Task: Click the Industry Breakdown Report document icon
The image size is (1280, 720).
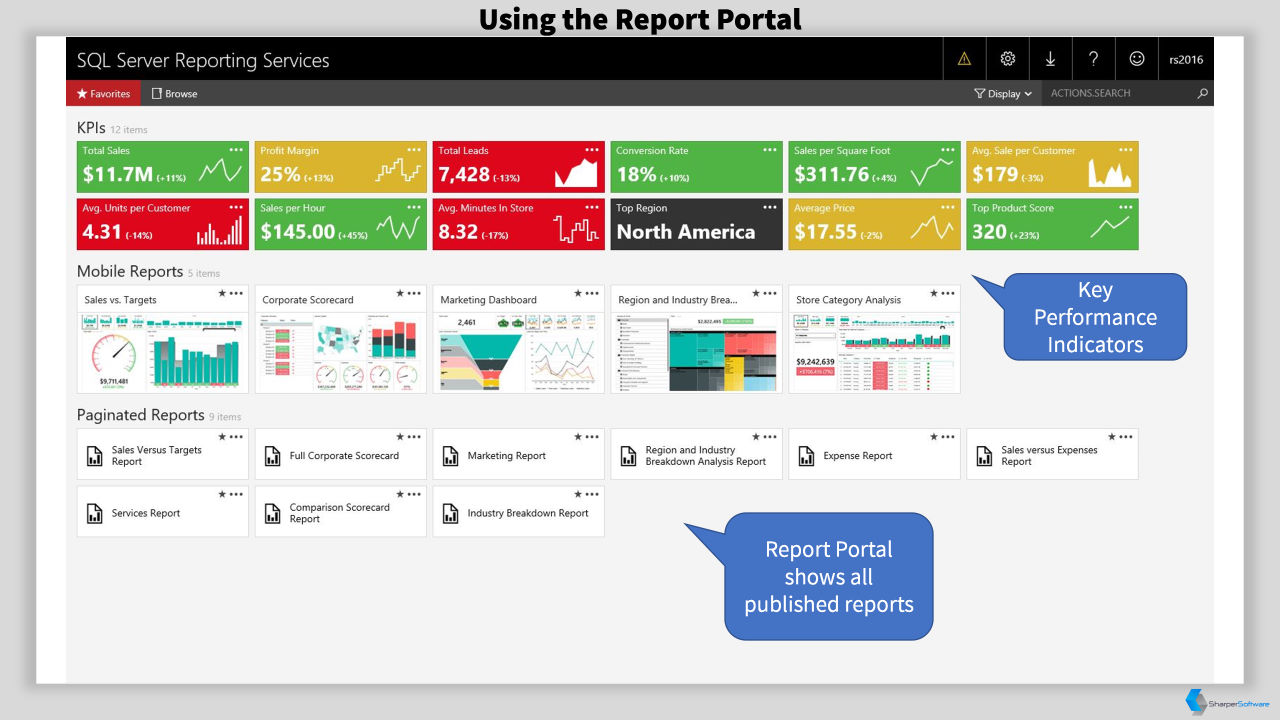Action: pyautogui.click(x=450, y=513)
